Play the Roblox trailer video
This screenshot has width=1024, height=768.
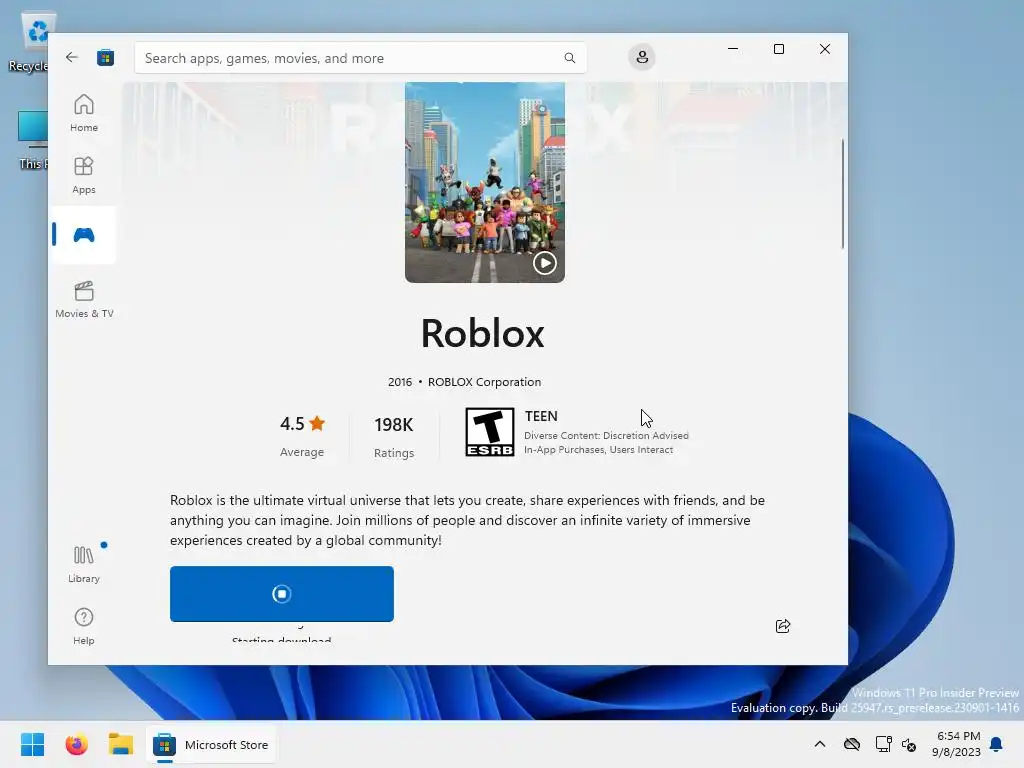click(x=545, y=263)
